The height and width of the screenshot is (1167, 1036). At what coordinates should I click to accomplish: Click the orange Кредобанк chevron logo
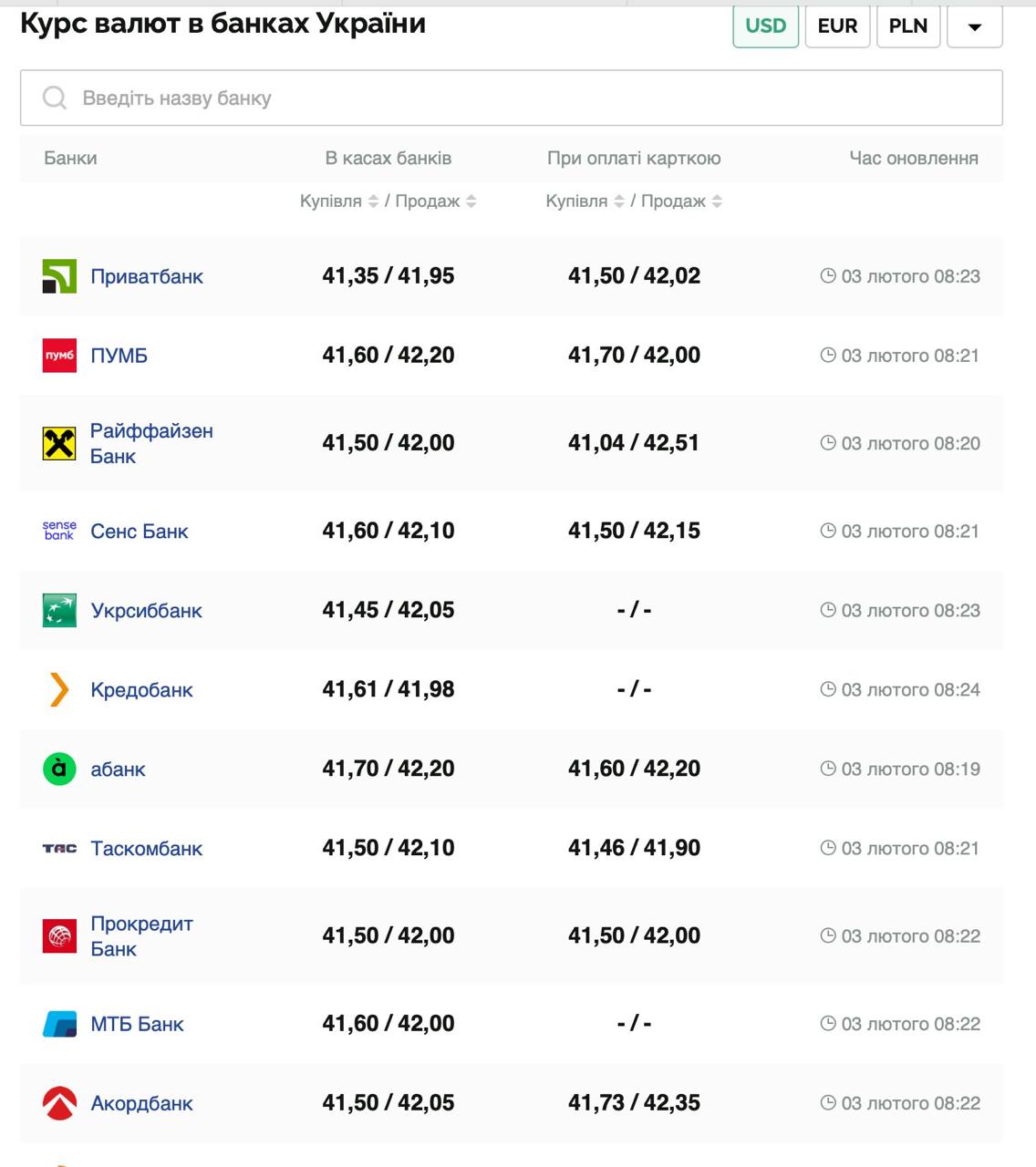[59, 689]
